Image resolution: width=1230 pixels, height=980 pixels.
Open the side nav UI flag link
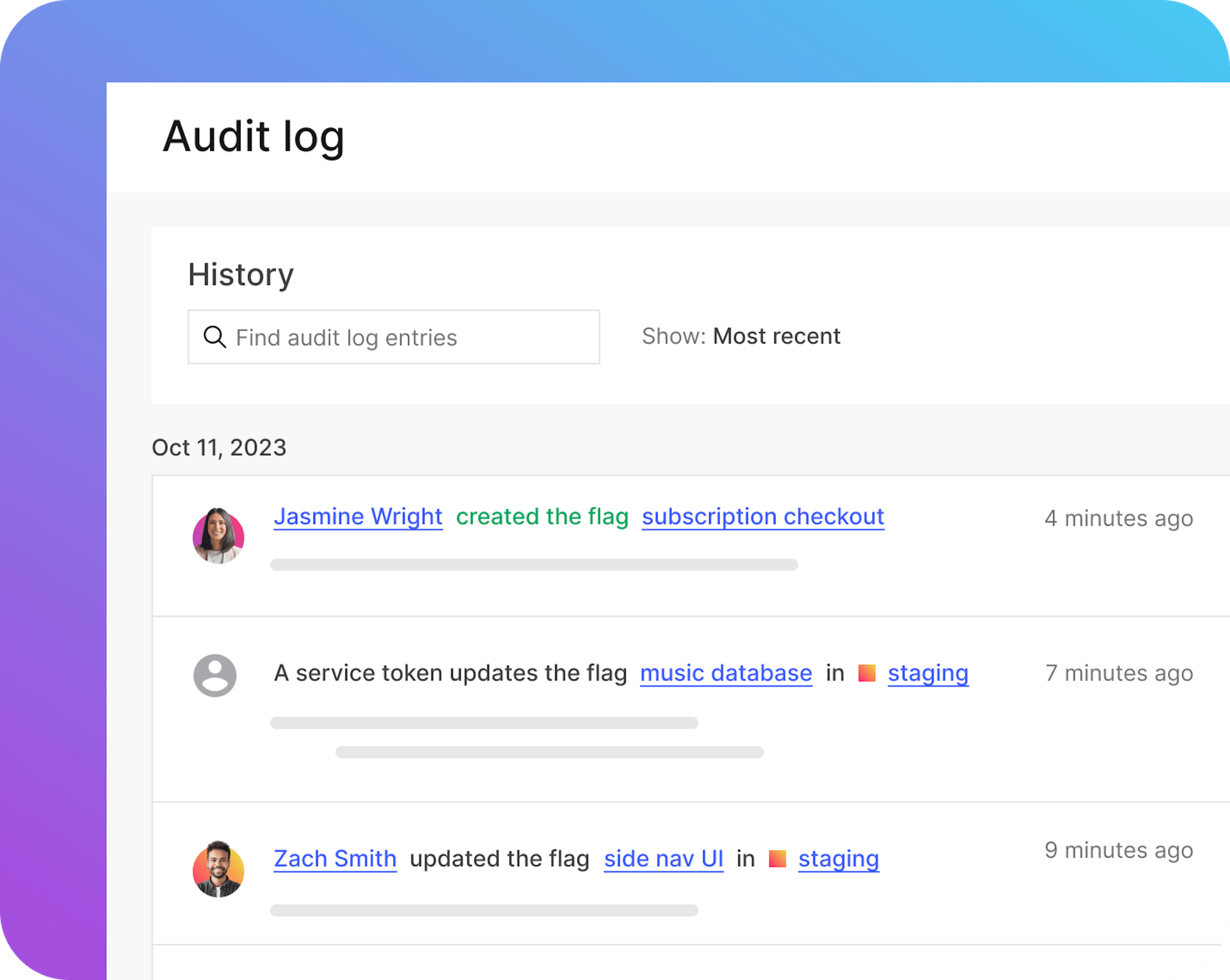coord(663,859)
